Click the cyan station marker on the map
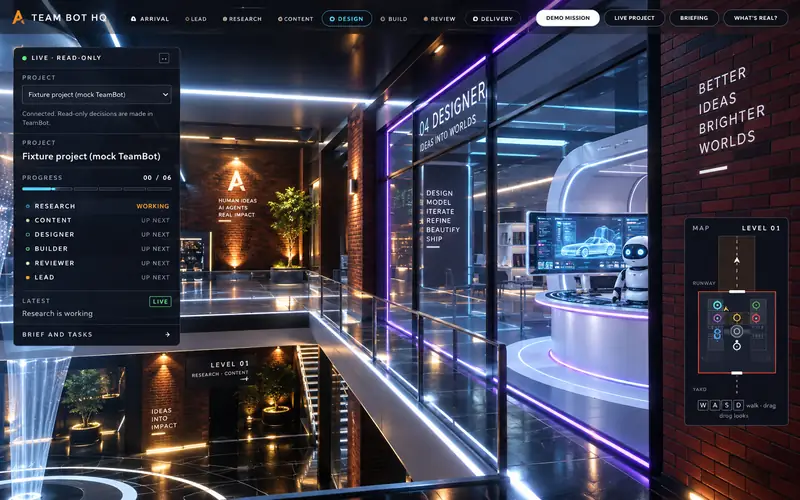Viewport: 800px width, 500px height. (x=717, y=305)
